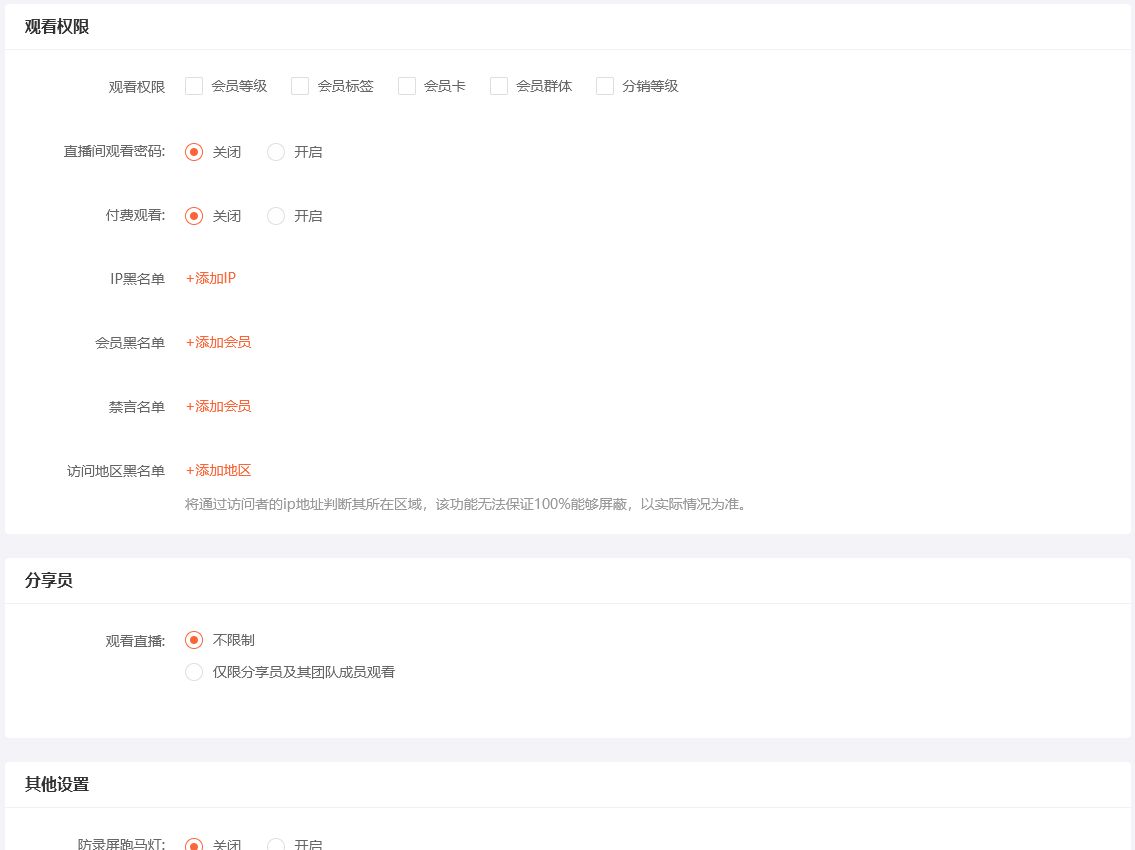The width and height of the screenshot is (1135, 850).
Task: Click the 观看权限 section heading
Action: click(56, 27)
